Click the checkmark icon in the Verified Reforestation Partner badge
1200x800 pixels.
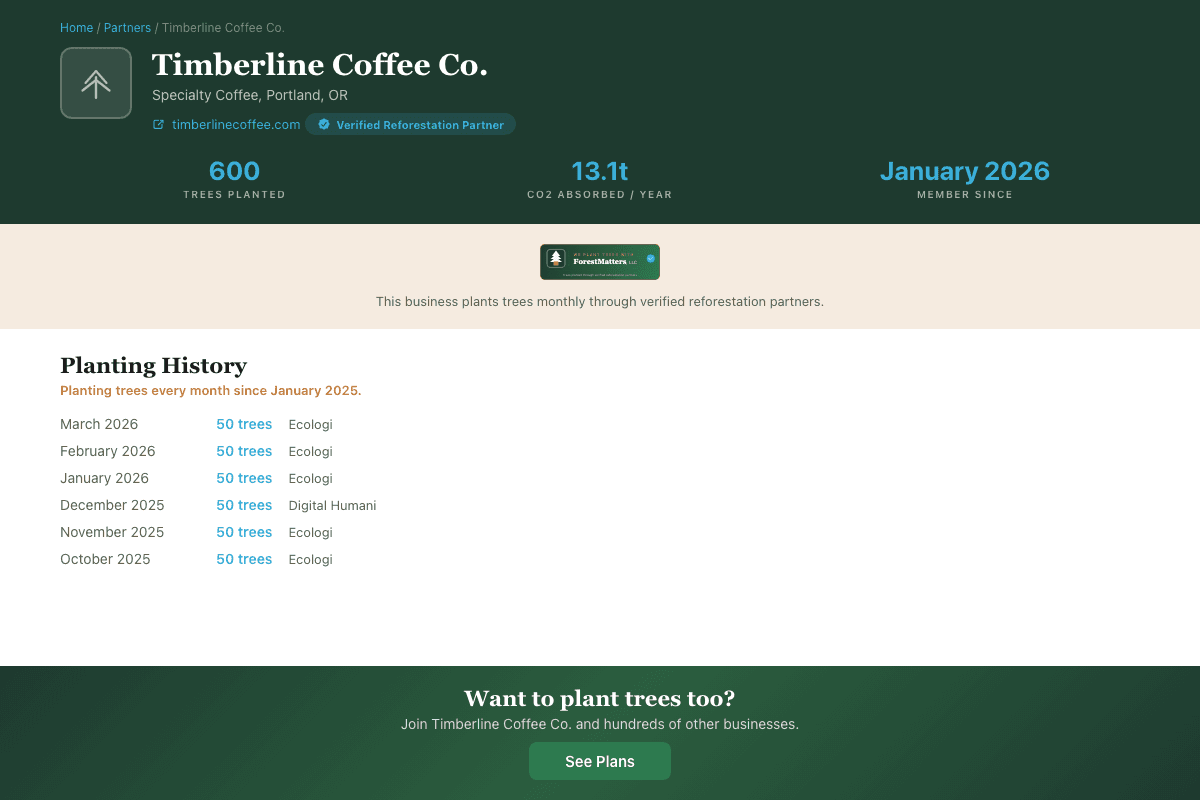(x=322, y=124)
